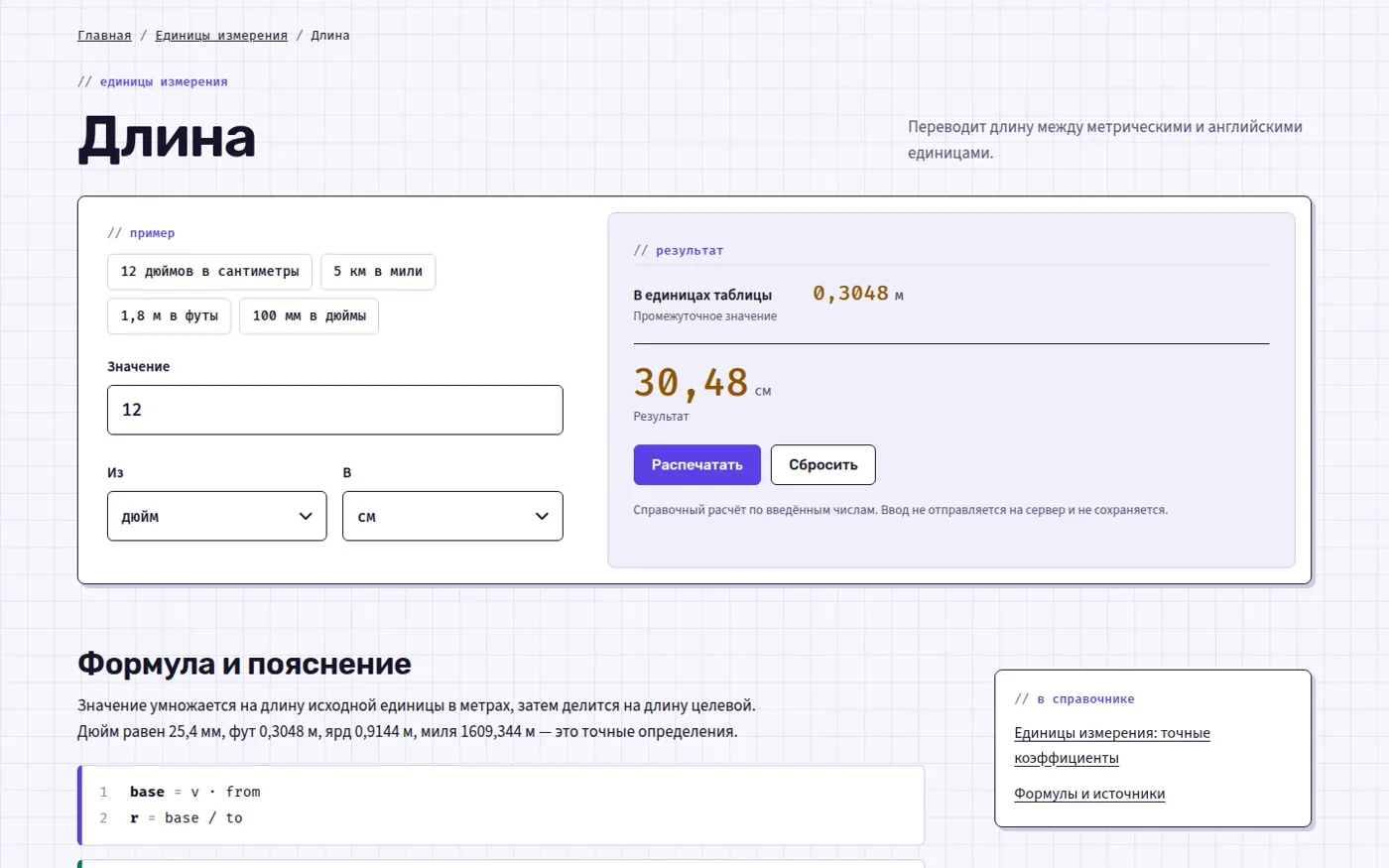Click code line 'base = v · from'
The height and width of the screenshot is (868, 1389).
194,792
